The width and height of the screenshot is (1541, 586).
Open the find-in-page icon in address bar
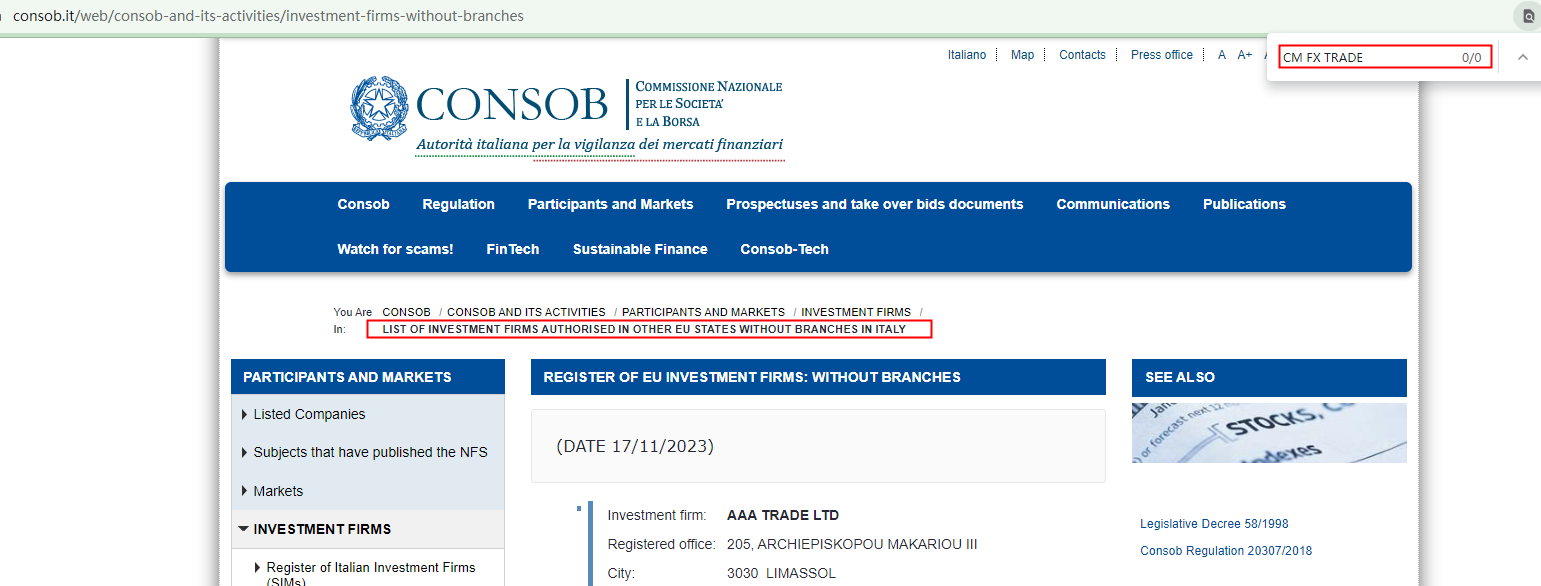click(1527, 16)
